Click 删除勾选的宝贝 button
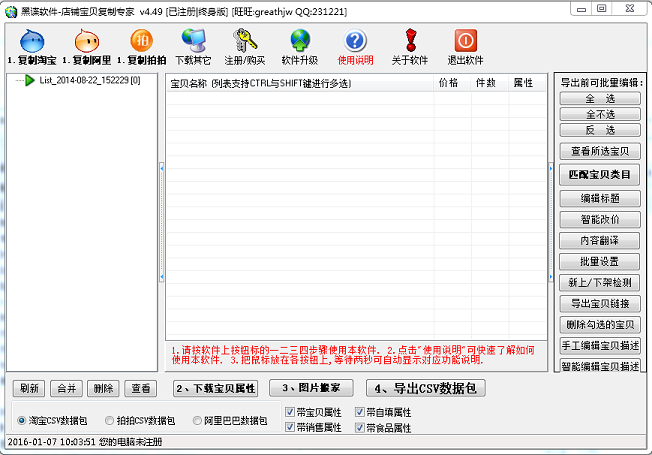This screenshot has width=652, height=455. pyautogui.click(x=600, y=324)
